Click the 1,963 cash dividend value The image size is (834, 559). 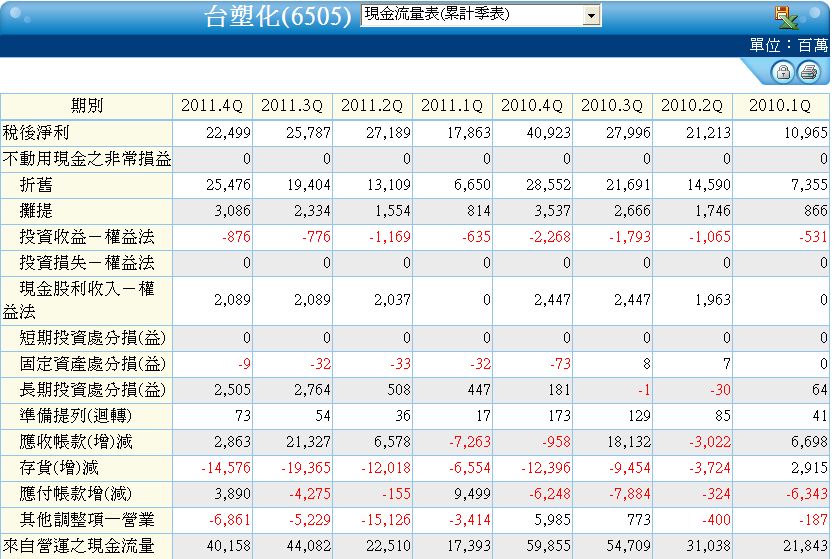pos(713,301)
